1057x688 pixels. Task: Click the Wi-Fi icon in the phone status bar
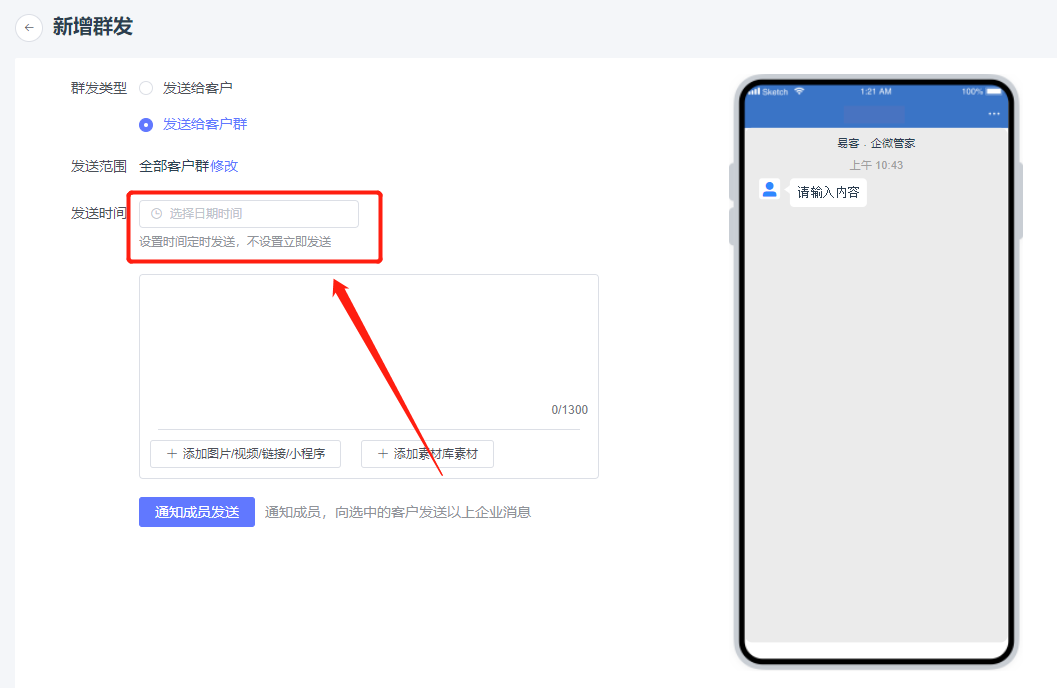[x=798, y=91]
